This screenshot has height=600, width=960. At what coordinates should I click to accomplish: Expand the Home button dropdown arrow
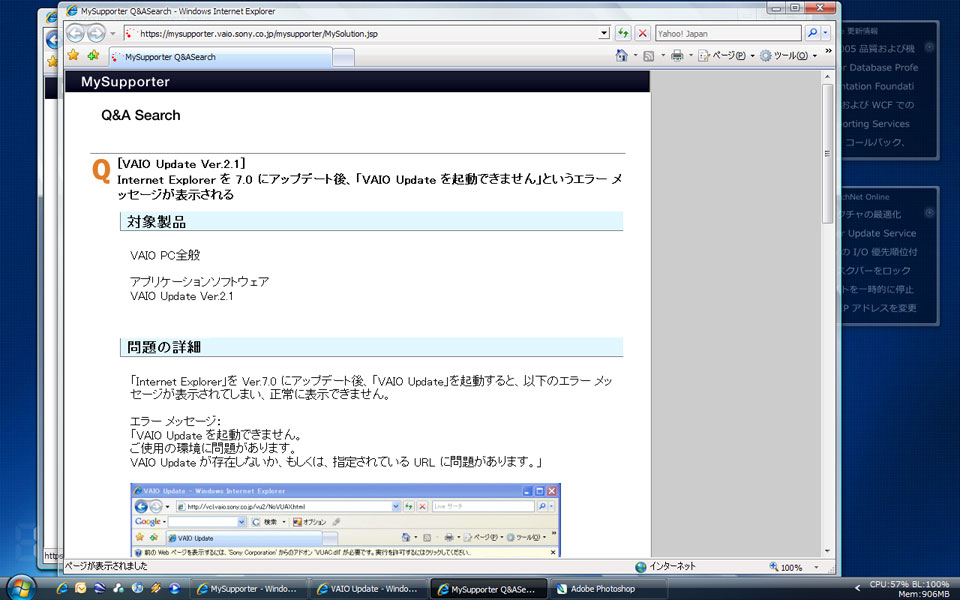tap(635, 56)
